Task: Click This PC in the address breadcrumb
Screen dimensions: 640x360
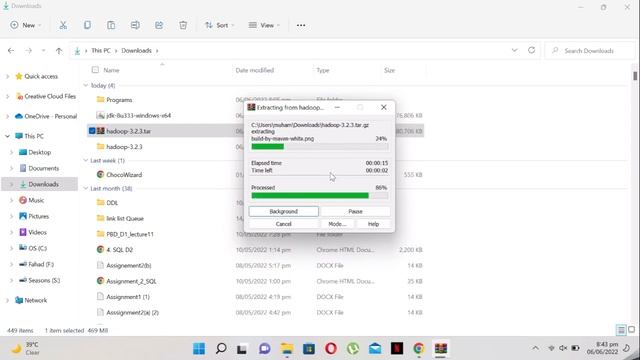Action: pos(101,51)
